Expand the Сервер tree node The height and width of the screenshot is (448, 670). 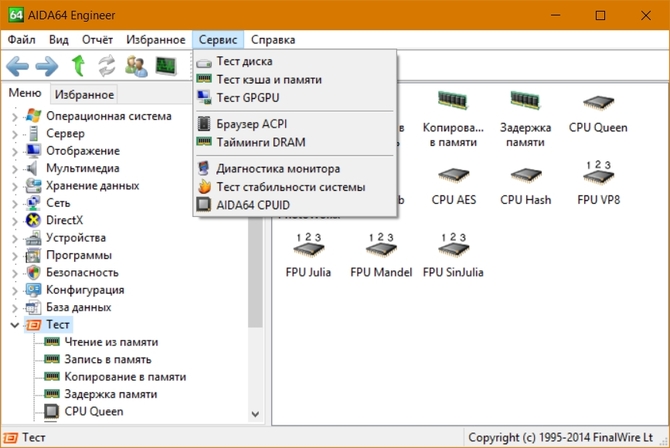[15, 134]
